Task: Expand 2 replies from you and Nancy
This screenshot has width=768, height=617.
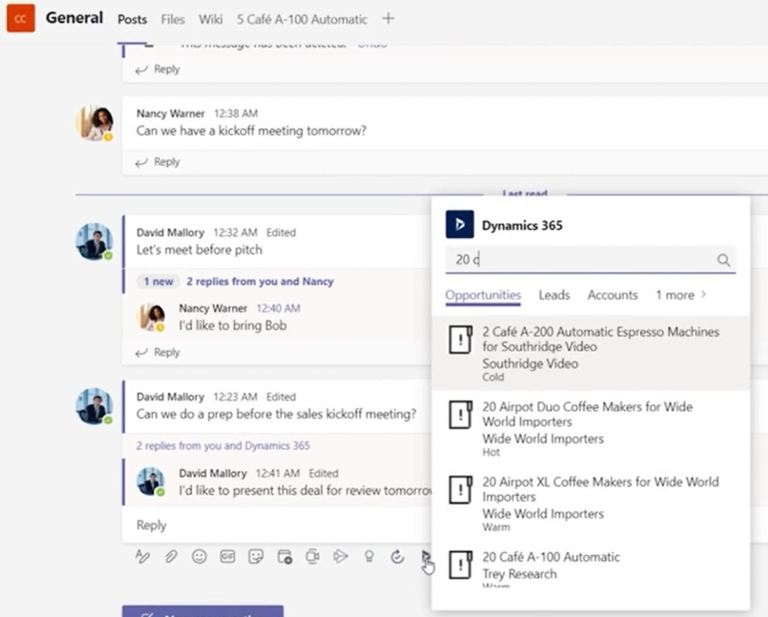Action: 260,282
